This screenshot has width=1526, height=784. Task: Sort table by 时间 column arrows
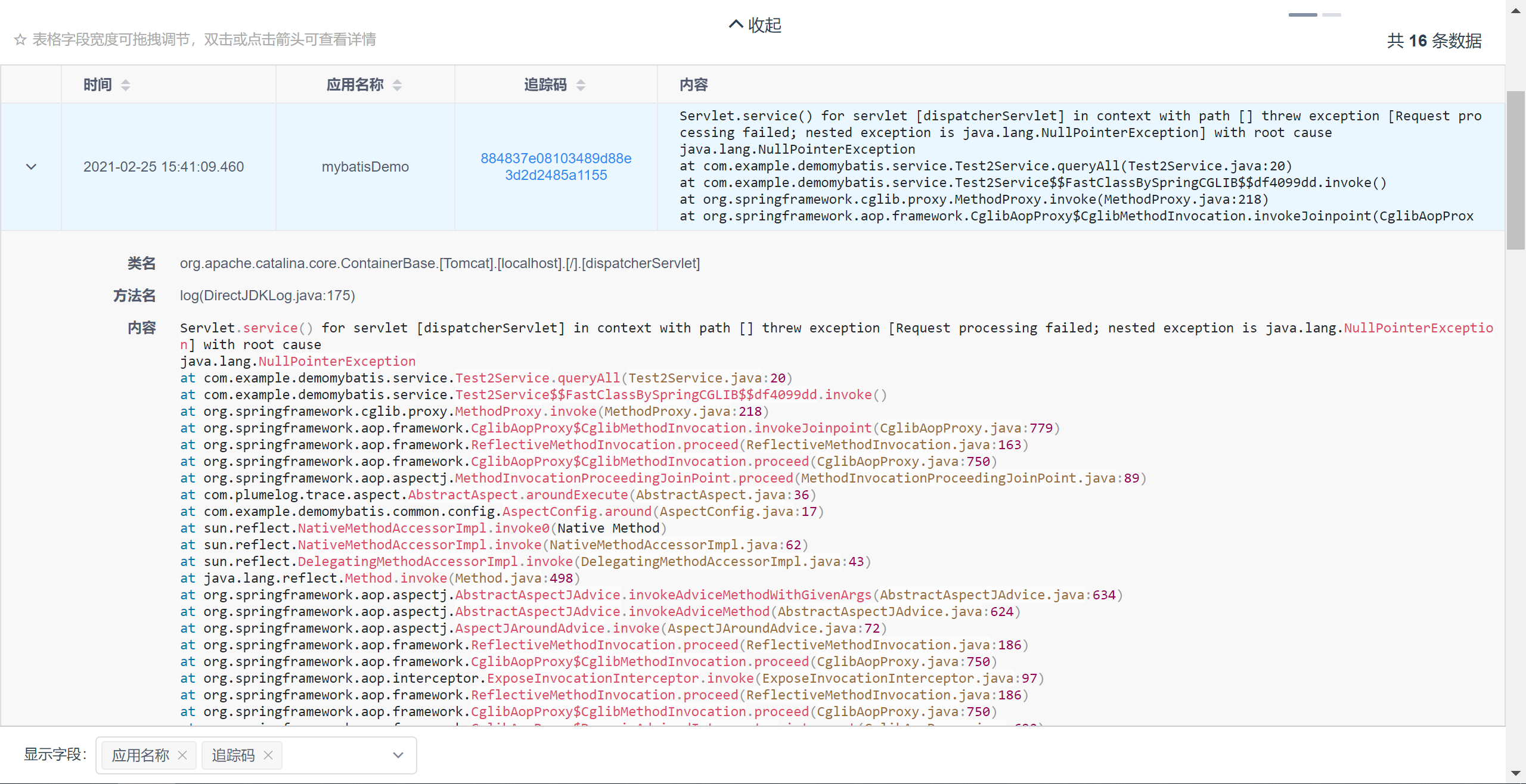point(125,85)
